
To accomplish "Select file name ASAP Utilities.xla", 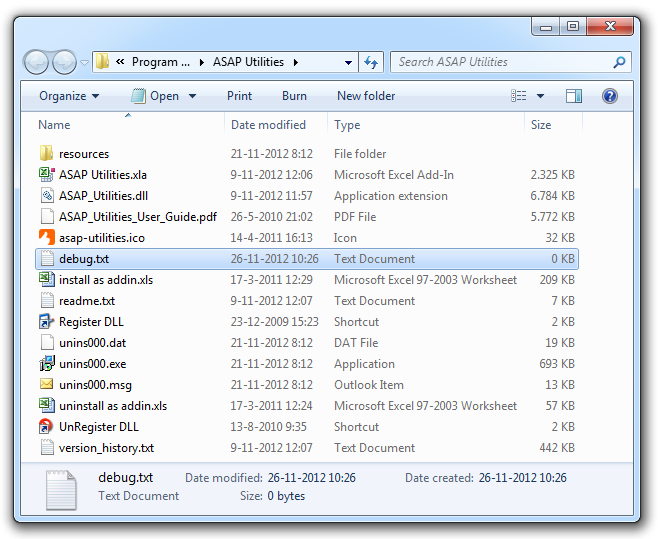I will tap(103, 175).
